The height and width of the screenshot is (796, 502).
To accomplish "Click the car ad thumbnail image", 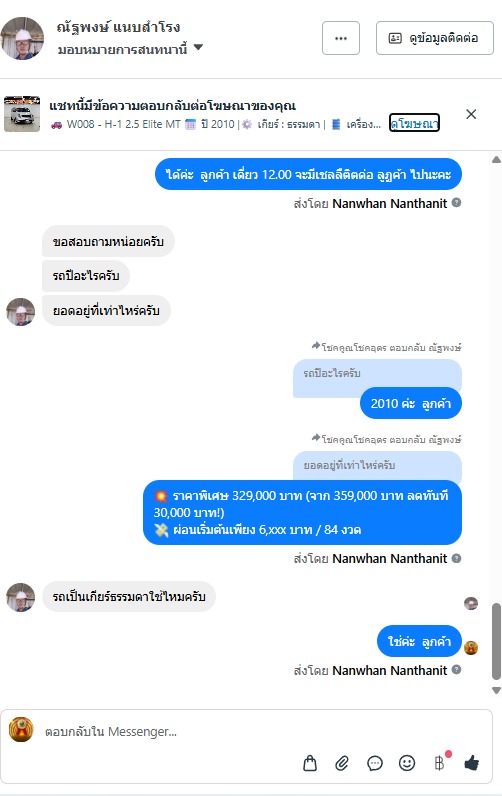I will coord(22,114).
